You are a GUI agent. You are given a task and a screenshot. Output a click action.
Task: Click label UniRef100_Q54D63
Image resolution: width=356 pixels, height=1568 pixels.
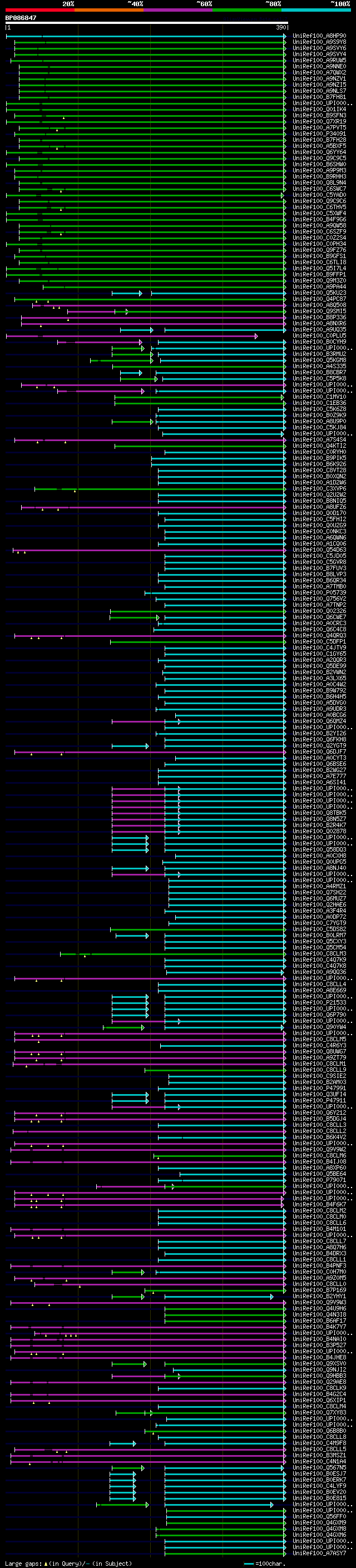click(x=319, y=550)
